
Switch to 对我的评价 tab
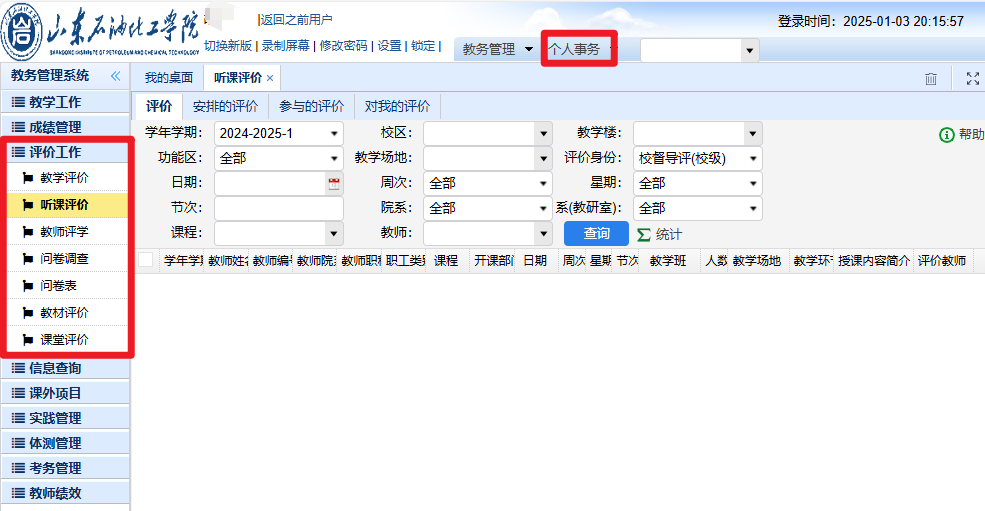(x=397, y=106)
